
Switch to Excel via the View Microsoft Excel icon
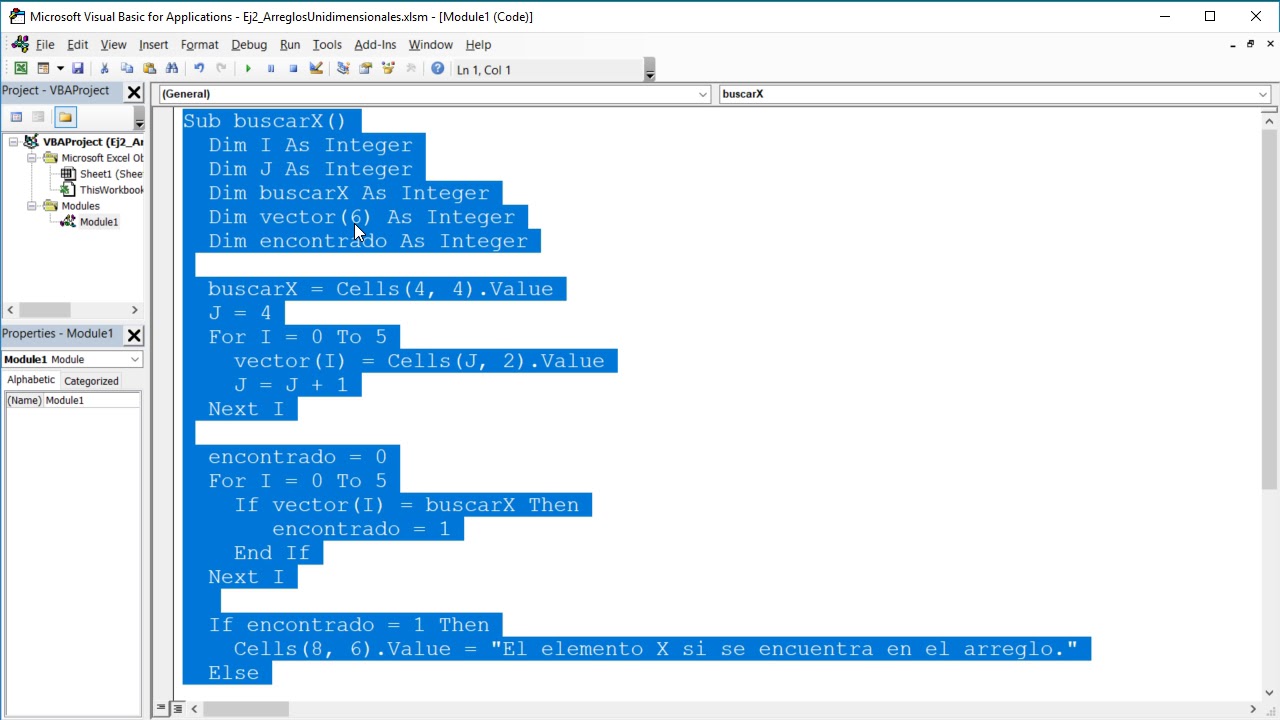20,68
